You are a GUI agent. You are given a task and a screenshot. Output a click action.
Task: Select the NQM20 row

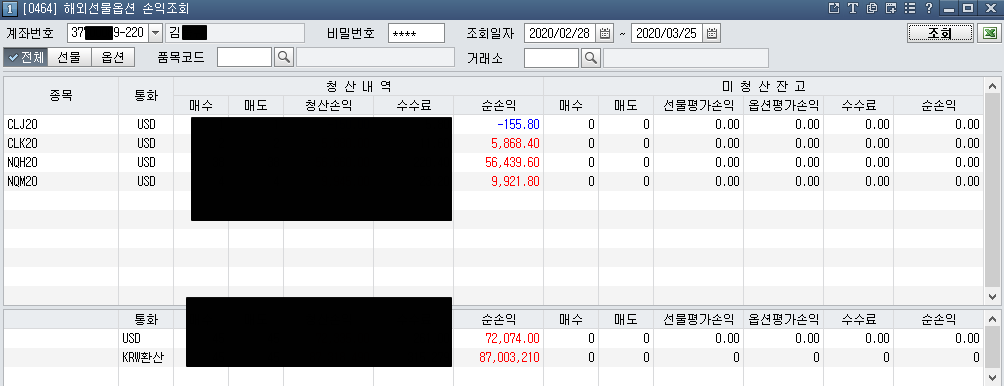(x=494, y=182)
